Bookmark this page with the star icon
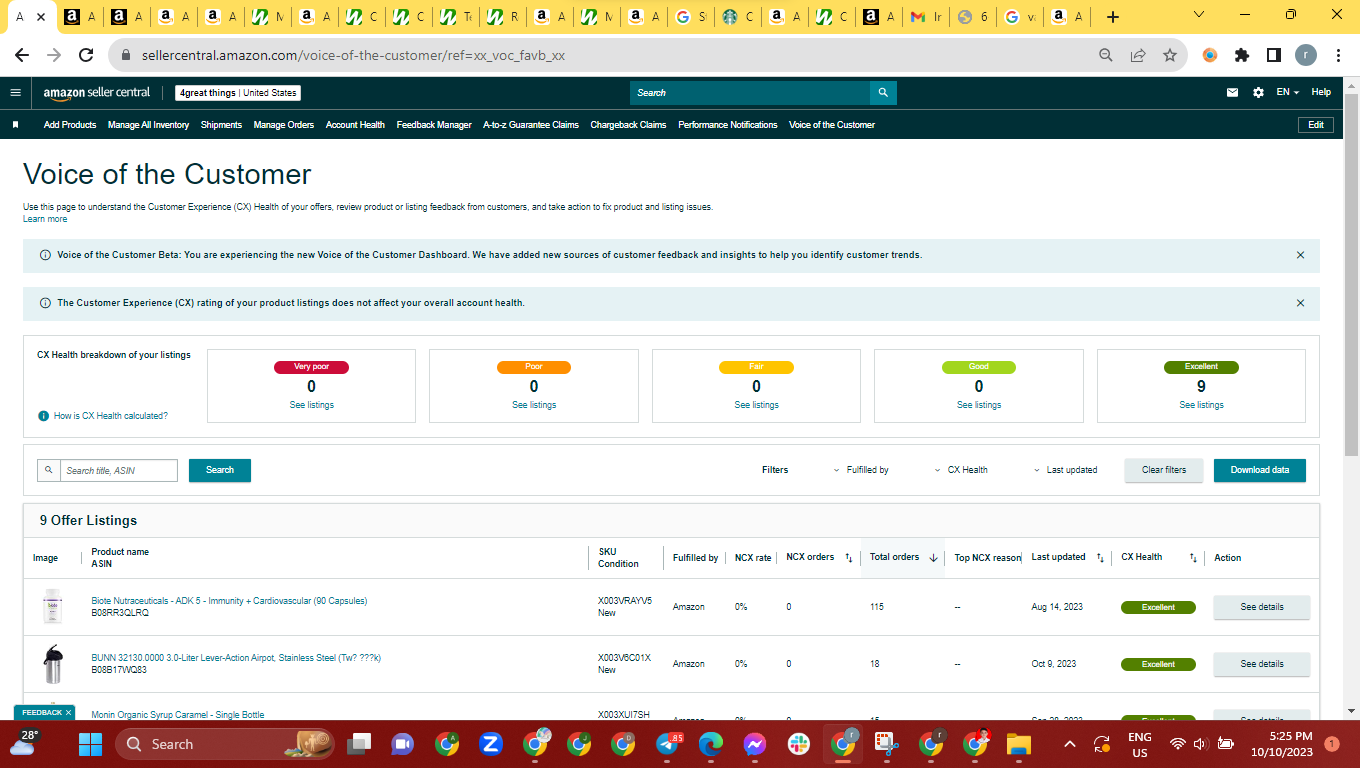1360x768 pixels. [1170, 56]
